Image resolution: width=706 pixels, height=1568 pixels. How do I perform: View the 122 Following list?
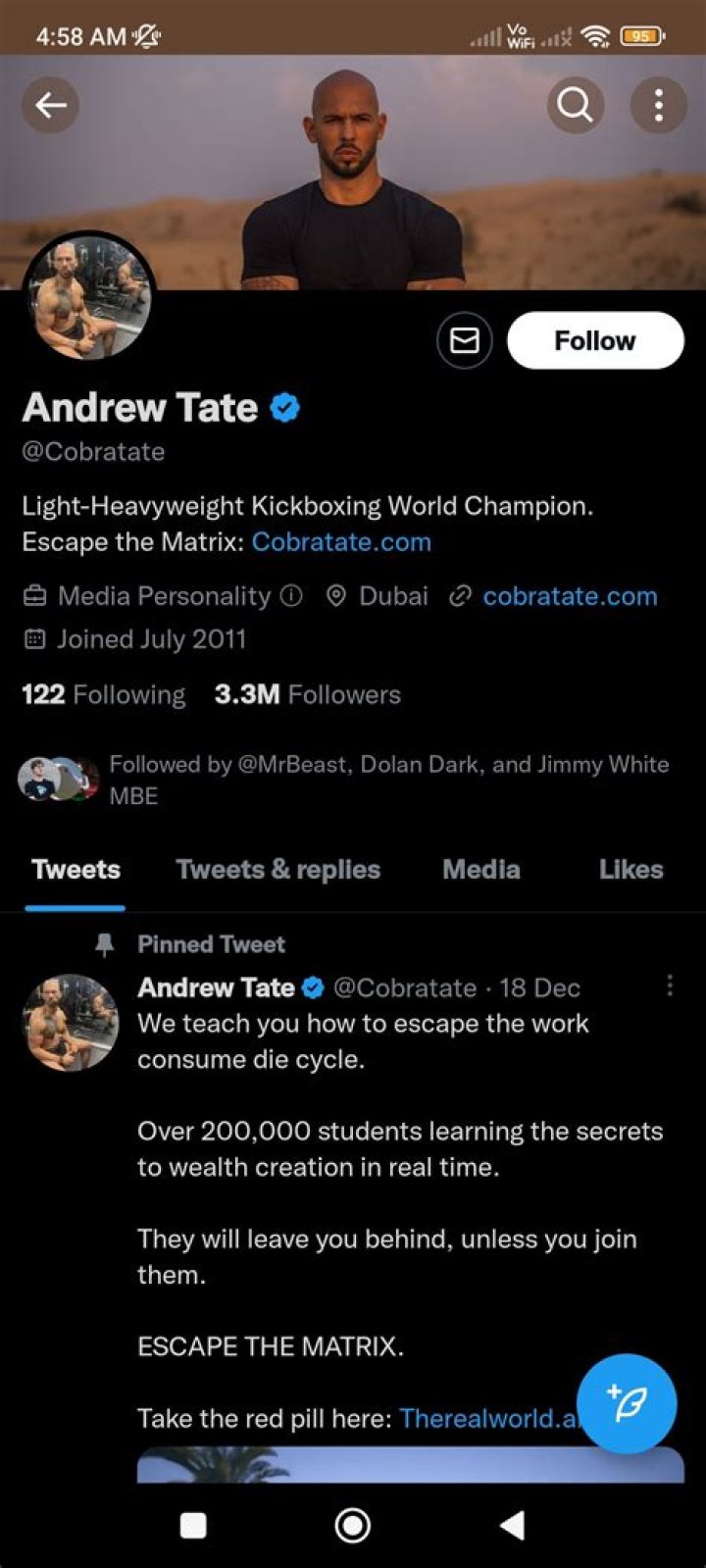tap(103, 695)
